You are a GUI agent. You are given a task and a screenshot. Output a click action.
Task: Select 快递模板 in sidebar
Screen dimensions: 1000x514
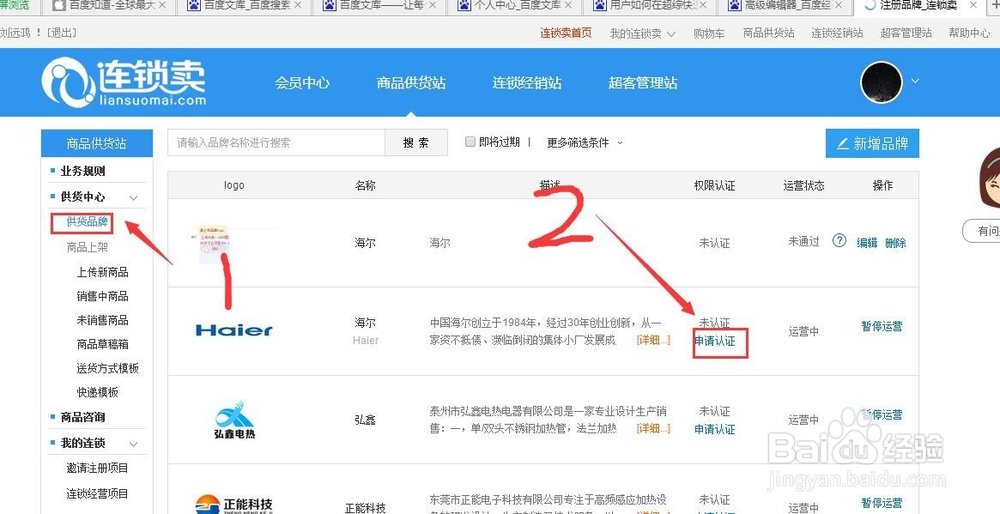(x=98, y=392)
